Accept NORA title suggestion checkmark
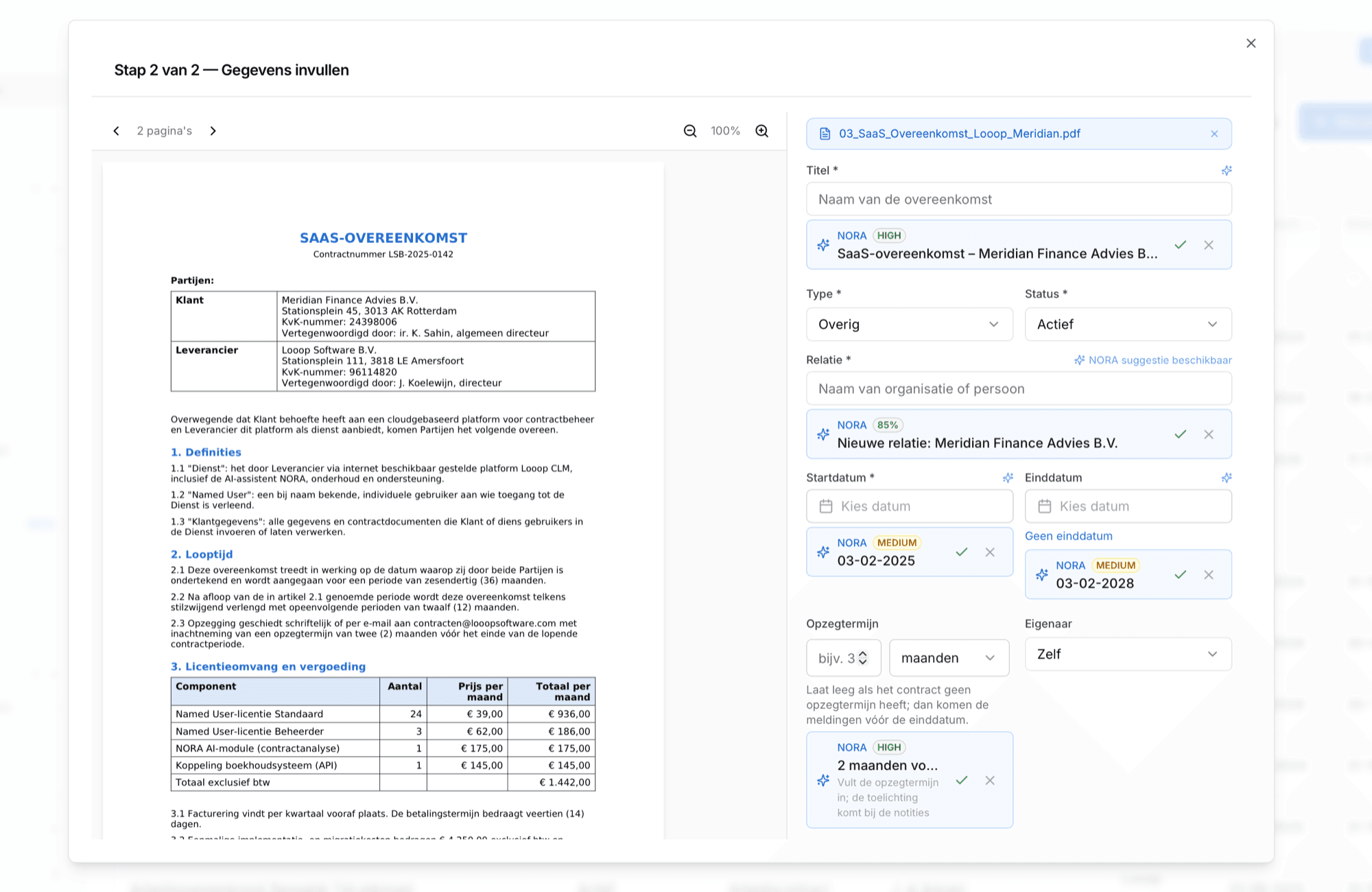The height and width of the screenshot is (892, 1372). click(1180, 245)
